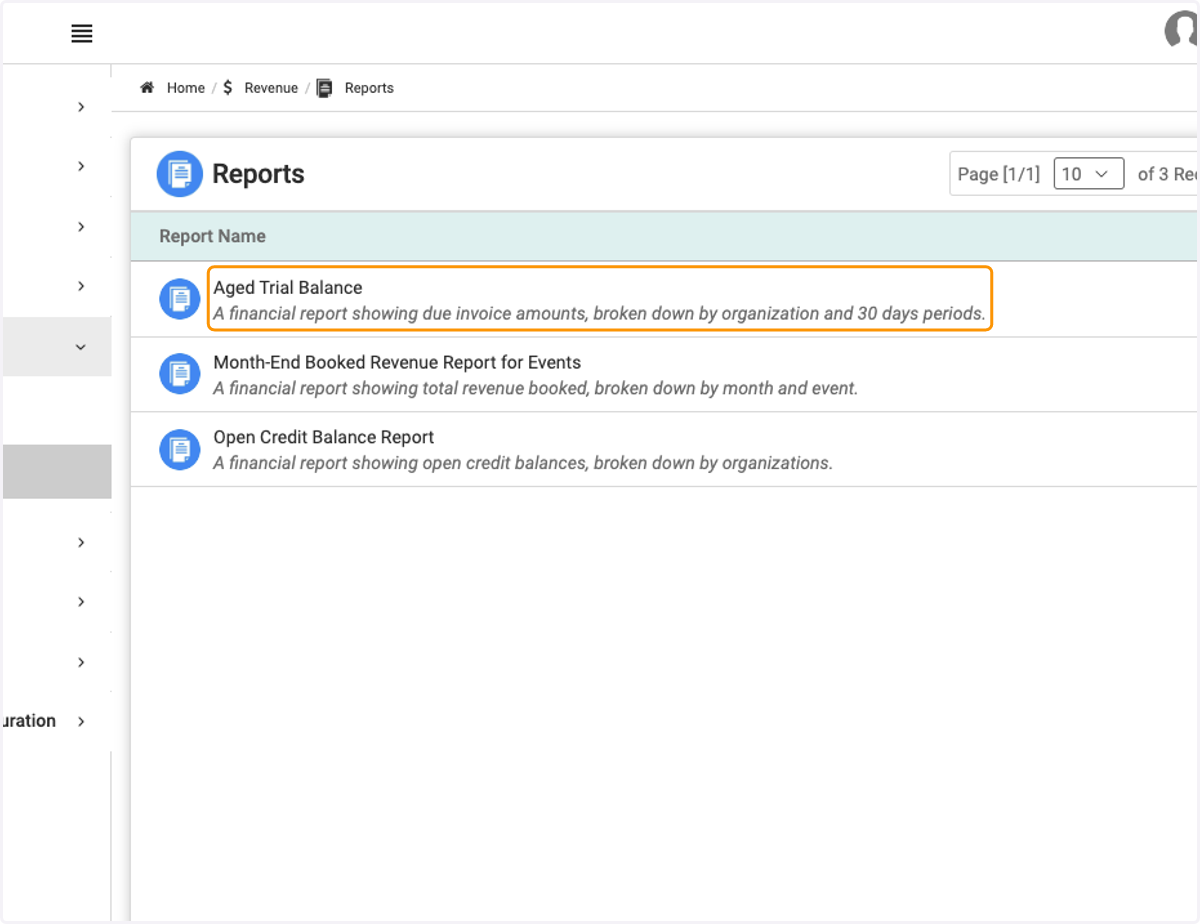Open the Aged Trial Balance report

coord(288,288)
